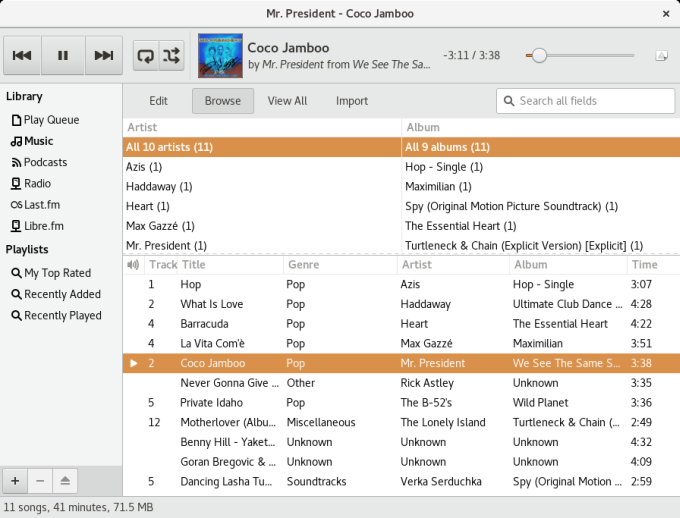Toggle repeat mode
Image resolution: width=680 pixels, height=518 pixels.
coord(146,56)
